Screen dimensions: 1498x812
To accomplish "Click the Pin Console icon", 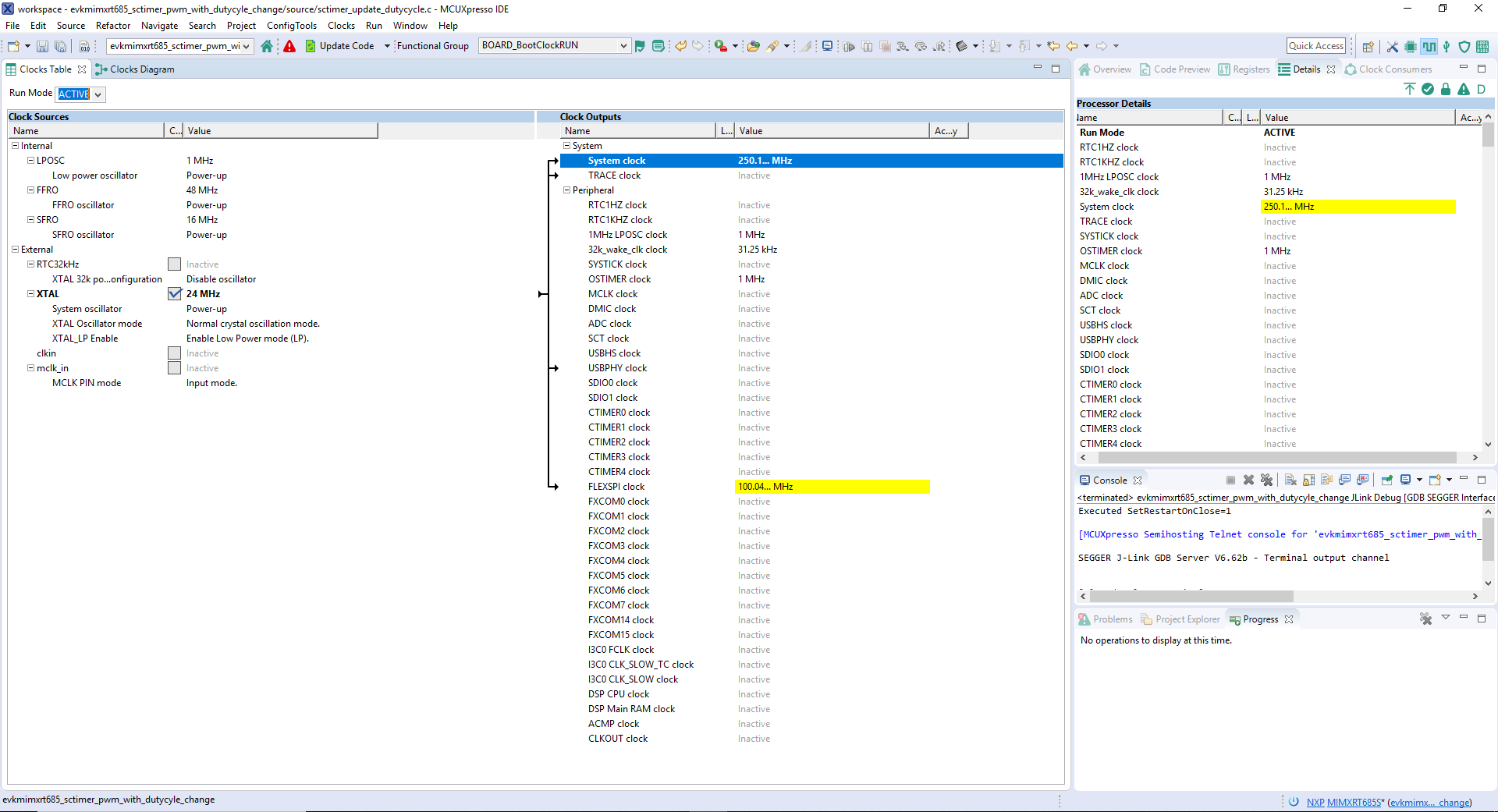I will (1387, 480).
